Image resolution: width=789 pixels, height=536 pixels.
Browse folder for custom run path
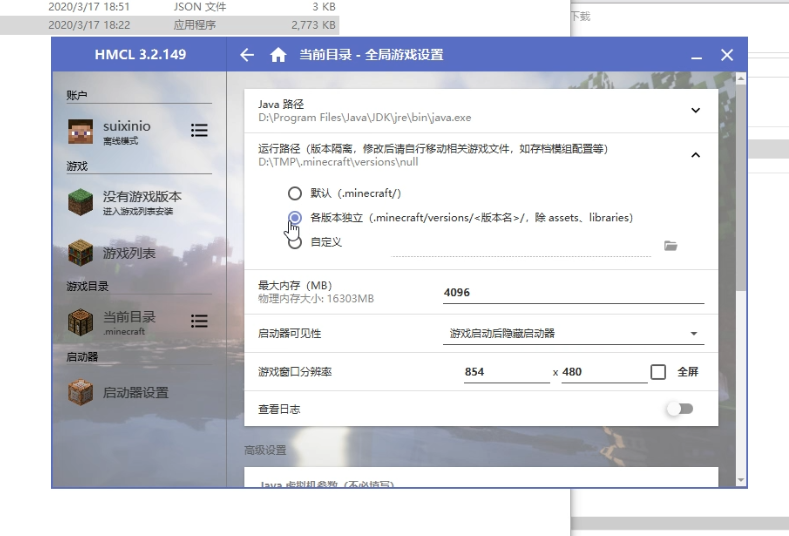click(x=670, y=246)
